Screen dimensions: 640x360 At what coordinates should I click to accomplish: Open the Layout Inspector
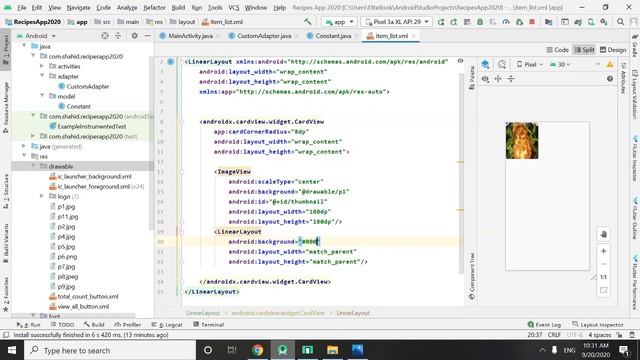point(598,324)
